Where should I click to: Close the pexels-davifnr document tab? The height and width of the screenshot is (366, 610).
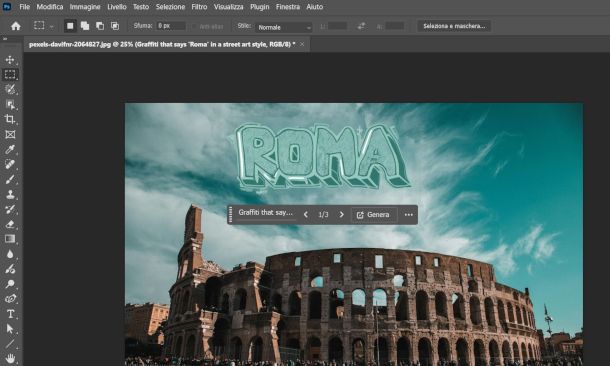pyautogui.click(x=302, y=44)
